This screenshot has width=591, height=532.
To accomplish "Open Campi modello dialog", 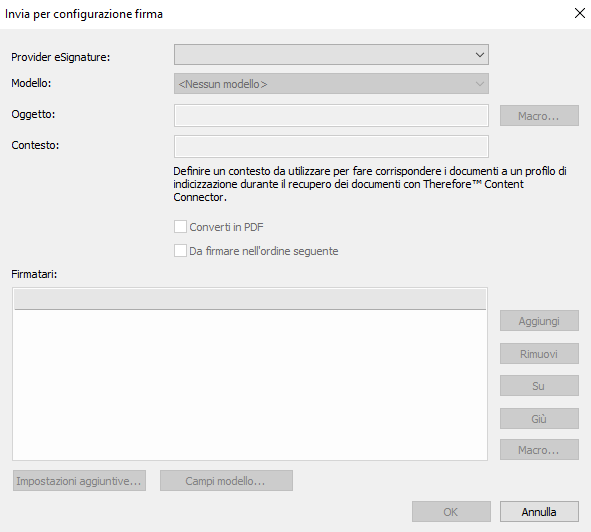I will click(x=226, y=481).
